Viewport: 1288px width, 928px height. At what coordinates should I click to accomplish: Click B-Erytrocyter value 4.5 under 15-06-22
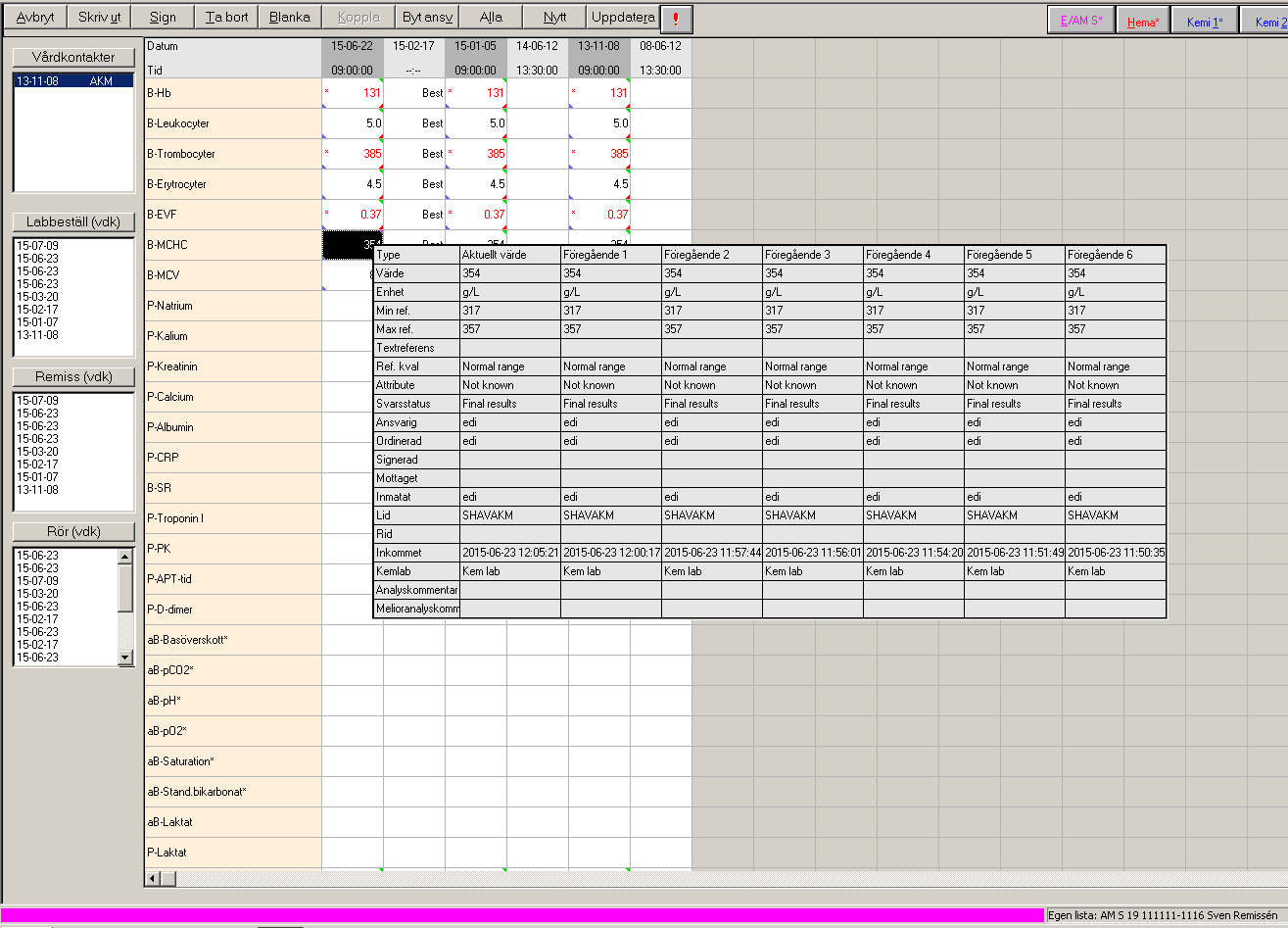pos(353,184)
